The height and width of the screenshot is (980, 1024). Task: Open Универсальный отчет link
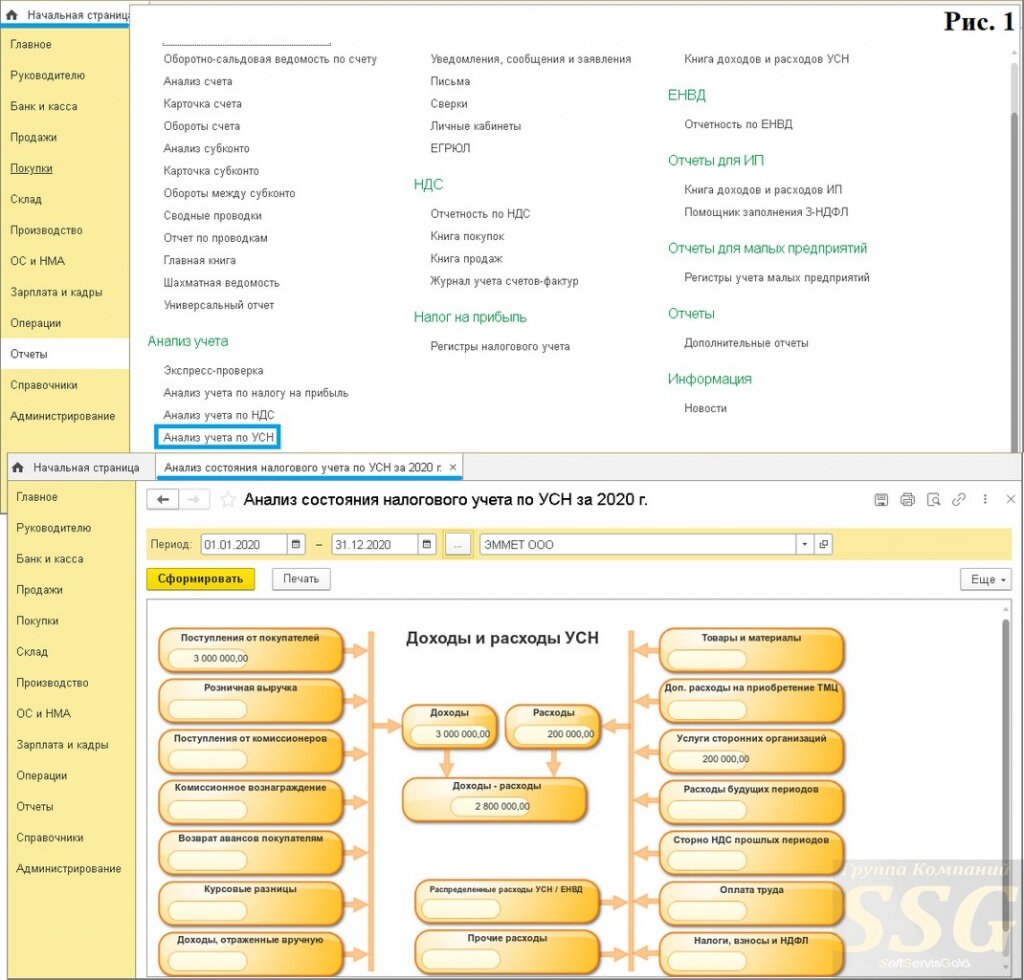219,305
